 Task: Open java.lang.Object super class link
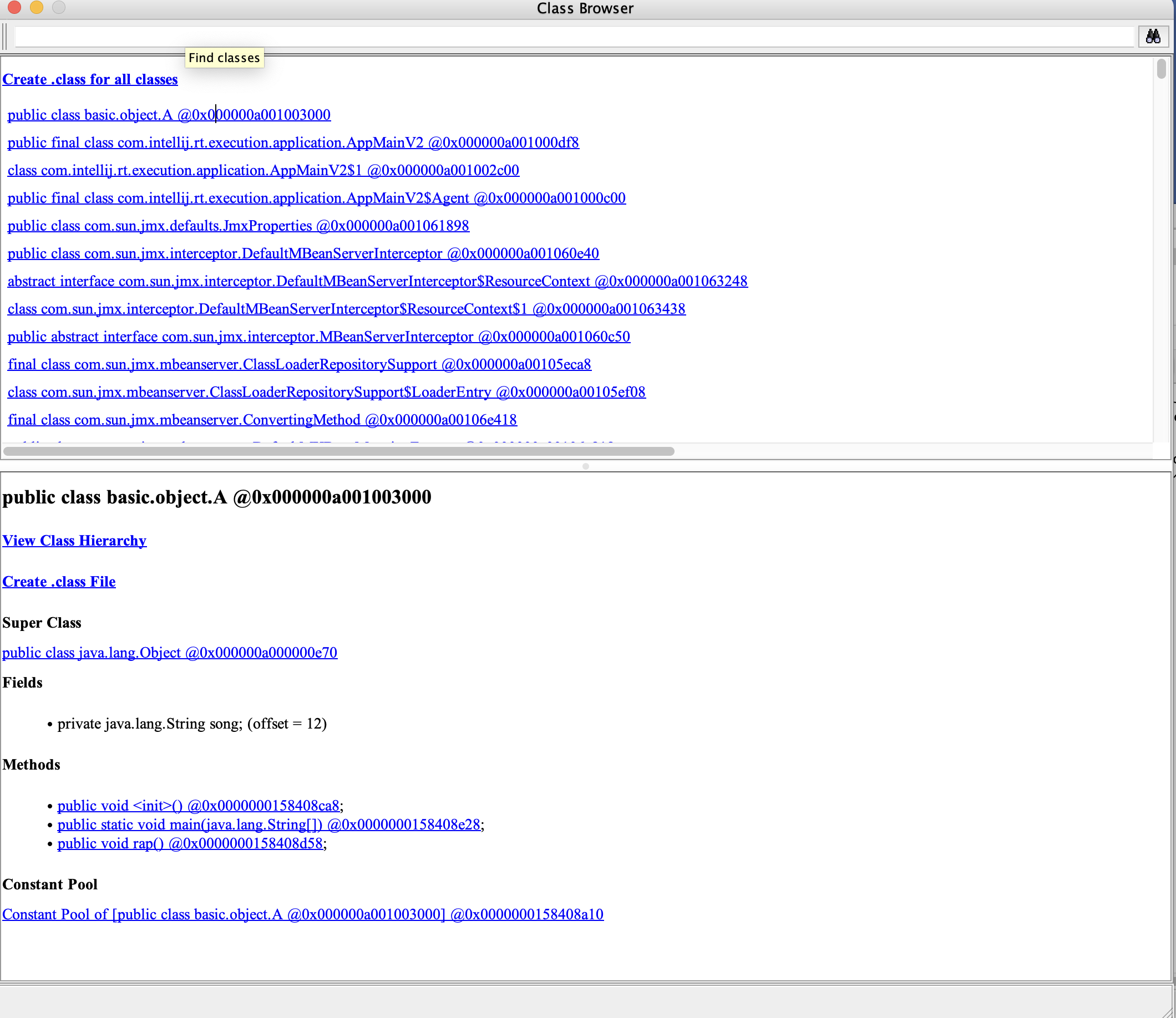(x=169, y=653)
